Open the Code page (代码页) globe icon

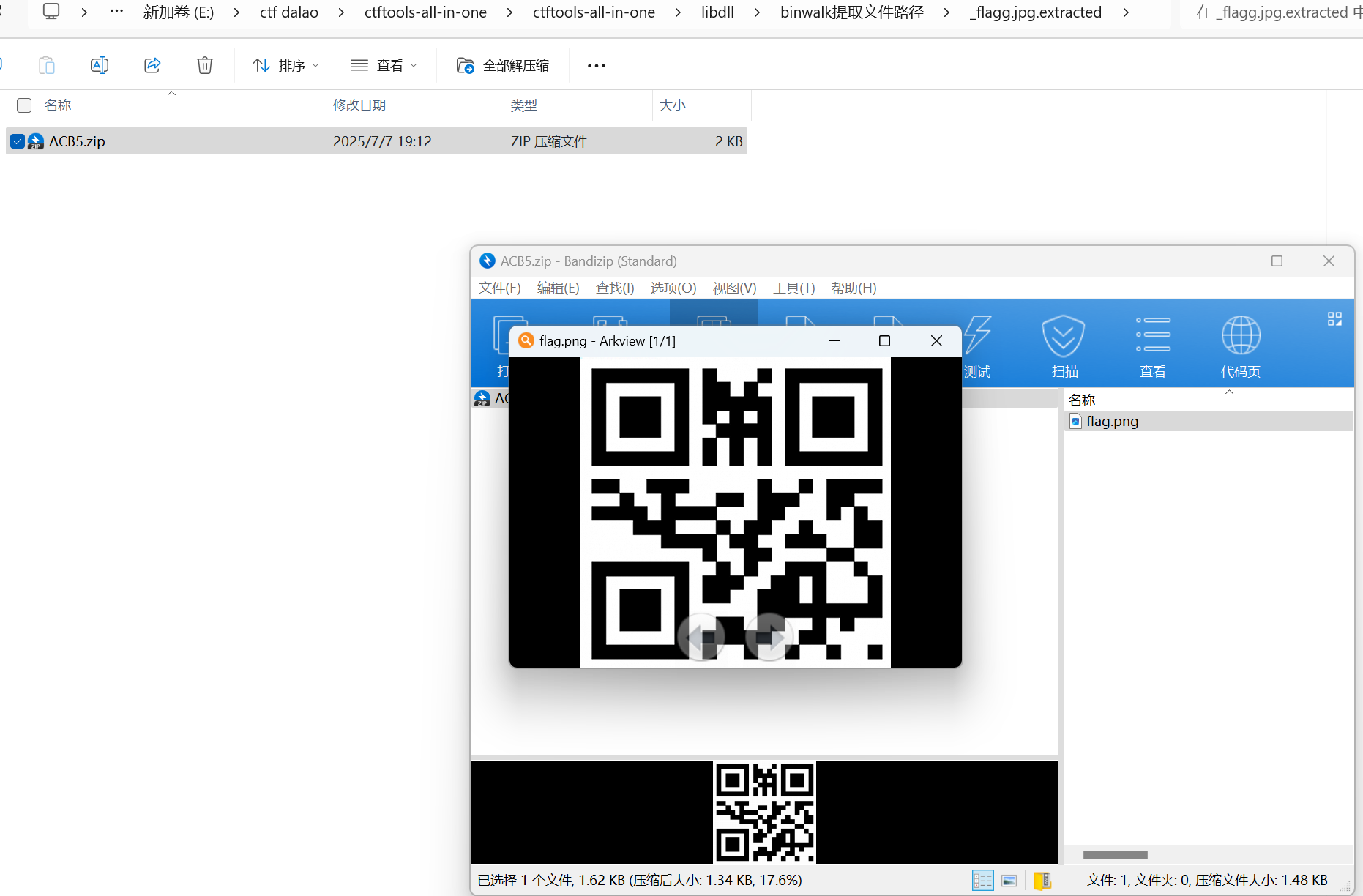[x=1241, y=335]
